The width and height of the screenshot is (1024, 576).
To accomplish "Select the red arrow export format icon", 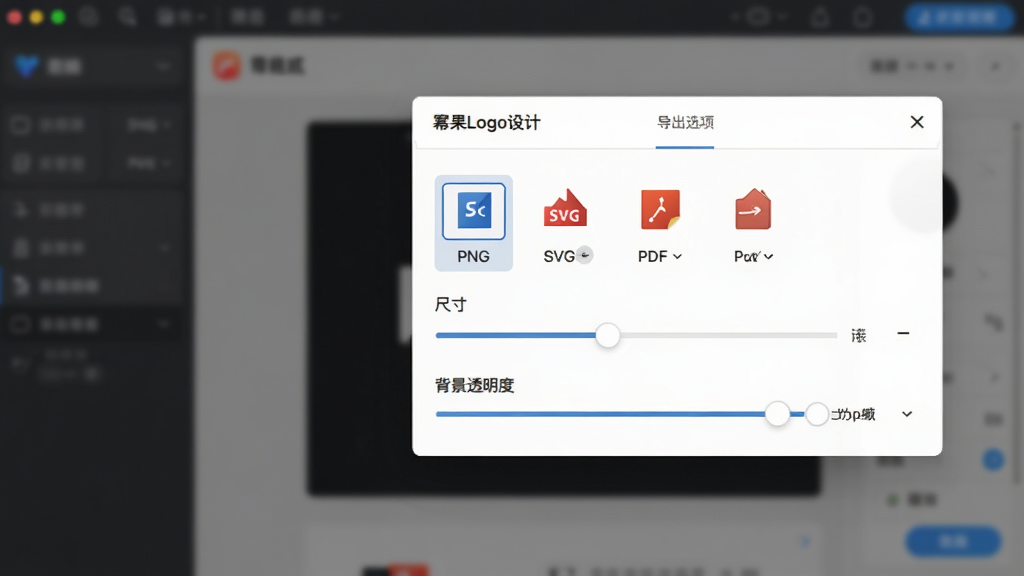I will [x=753, y=209].
